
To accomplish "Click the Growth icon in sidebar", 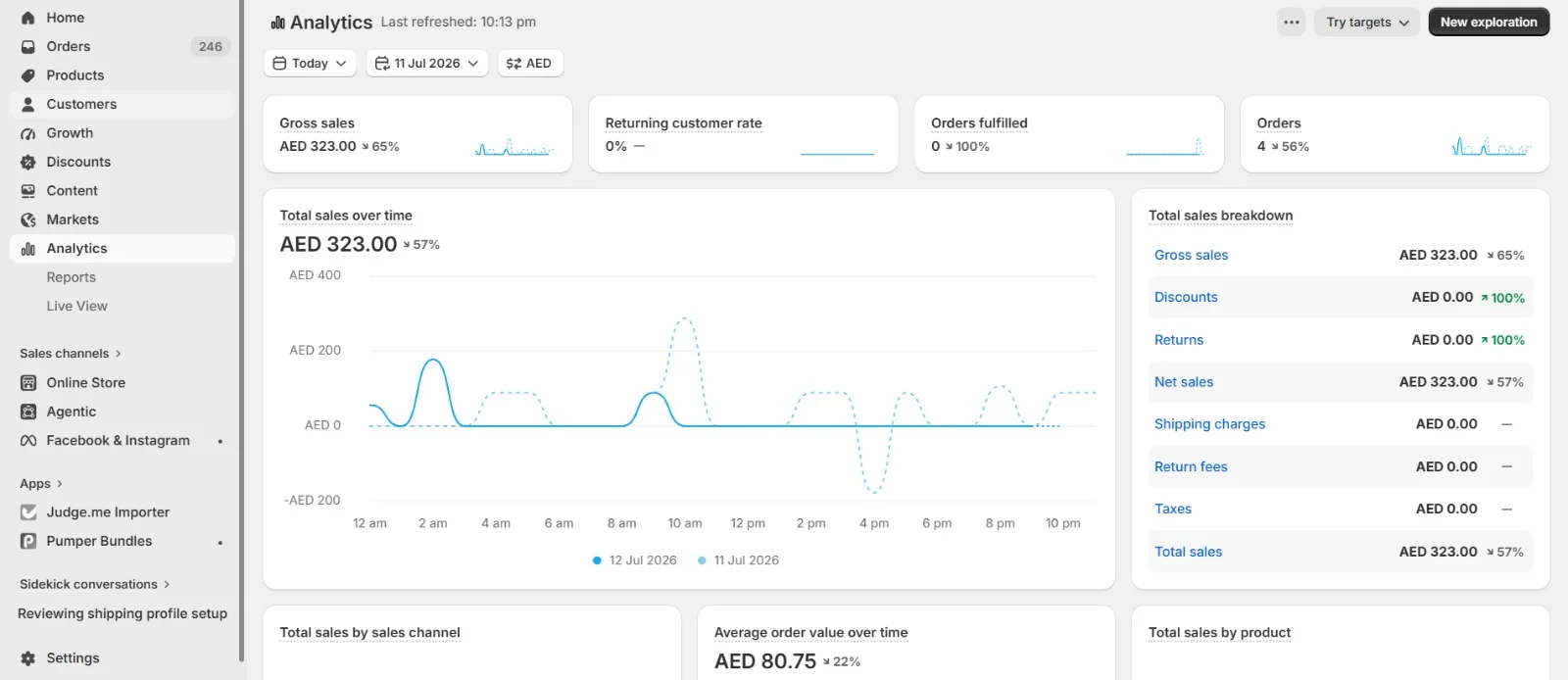I will [28, 133].
